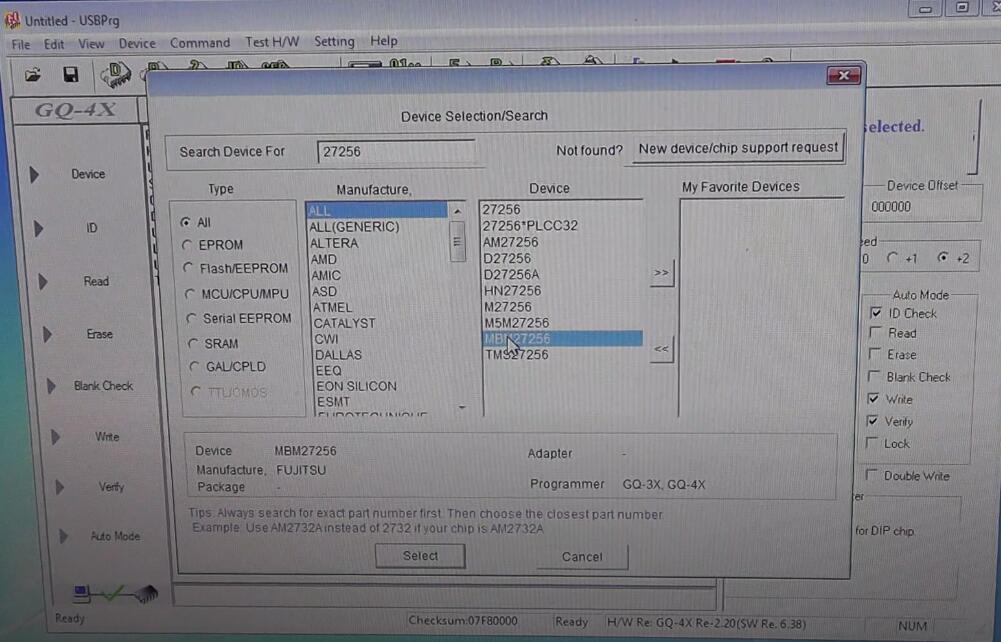Select AMD in Manufacture list
Viewport: 1001px width, 642px height.
[324, 259]
